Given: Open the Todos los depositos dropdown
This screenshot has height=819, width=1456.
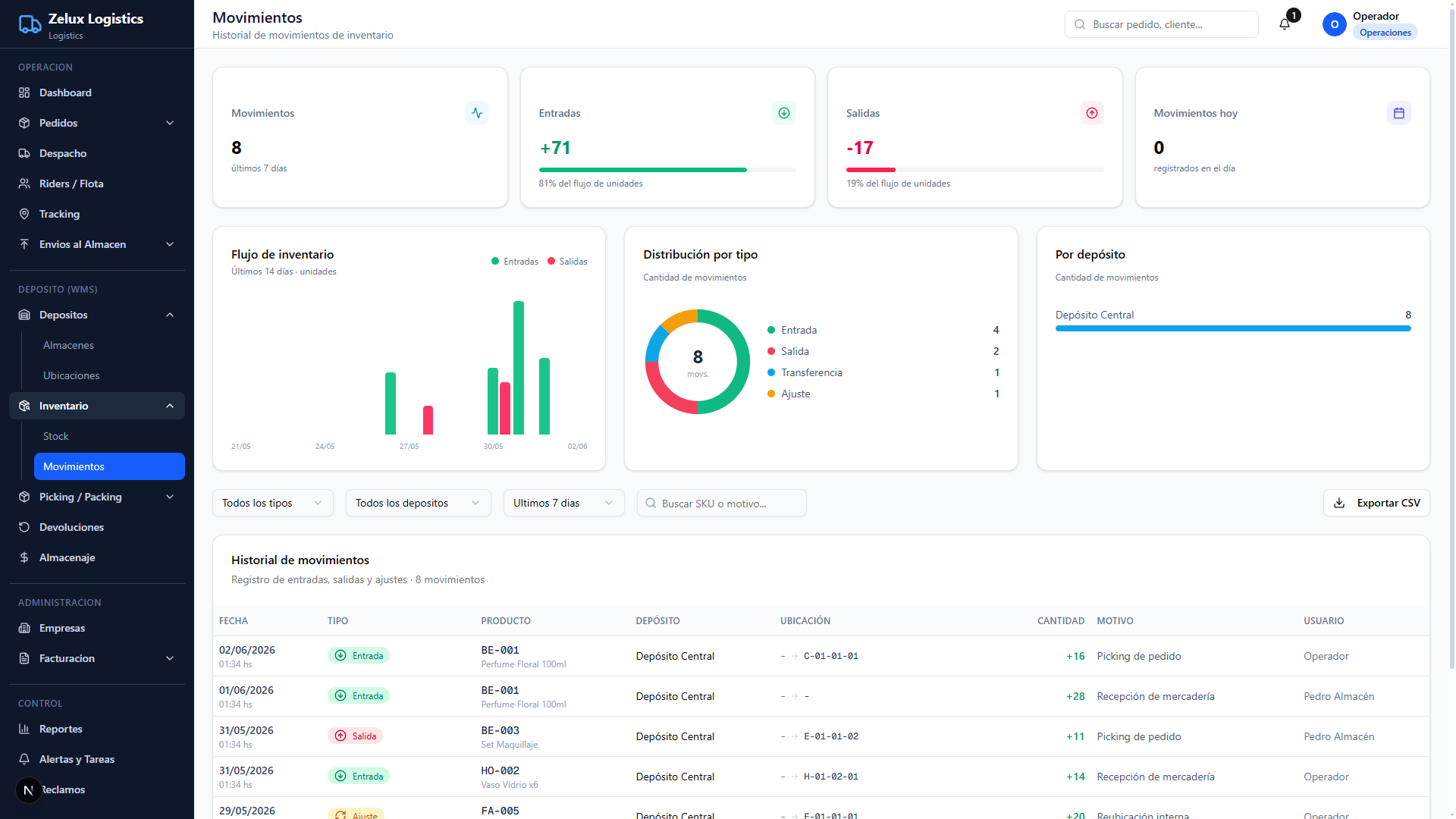Looking at the screenshot, I should (419, 503).
